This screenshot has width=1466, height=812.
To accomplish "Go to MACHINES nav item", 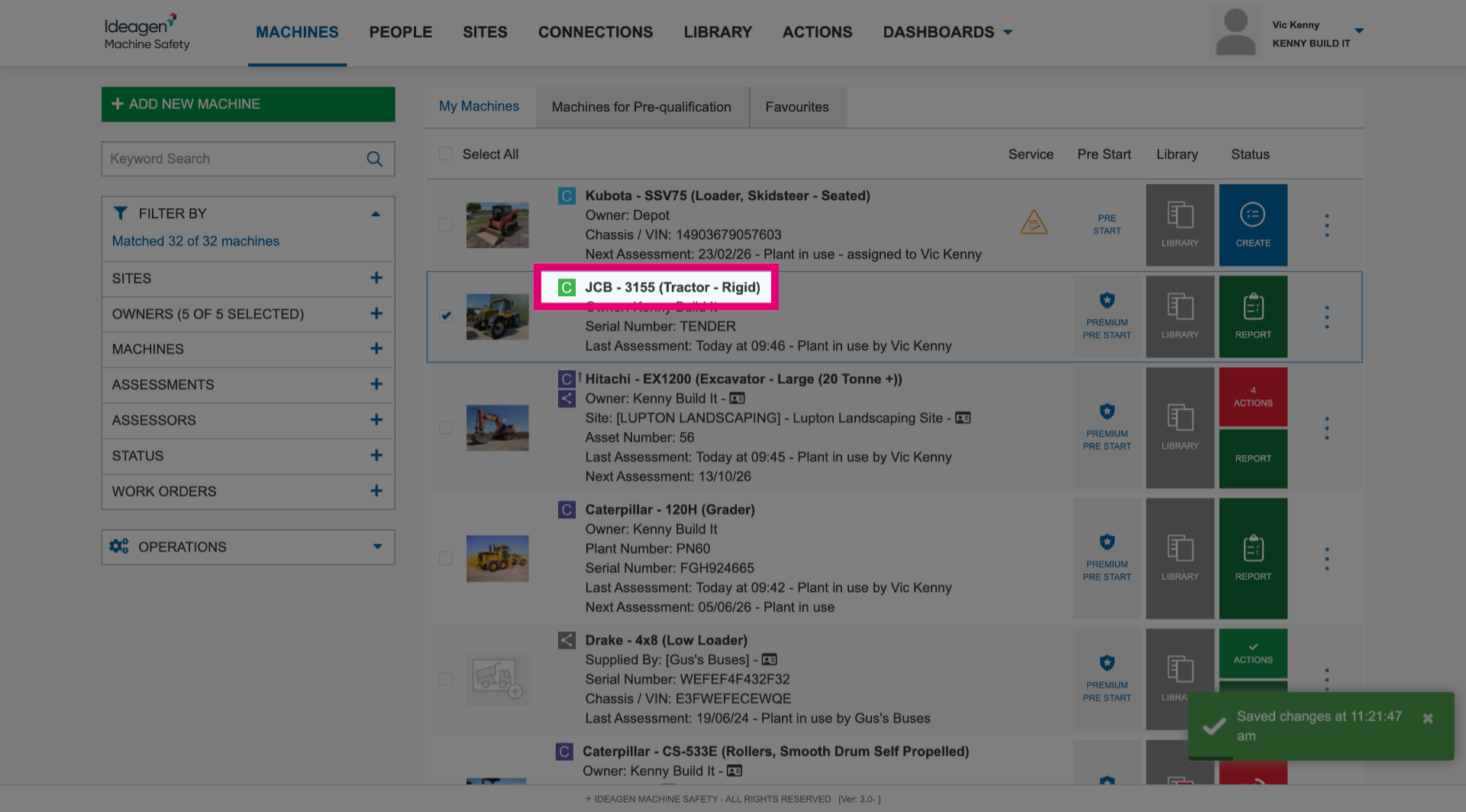I will 297,32.
